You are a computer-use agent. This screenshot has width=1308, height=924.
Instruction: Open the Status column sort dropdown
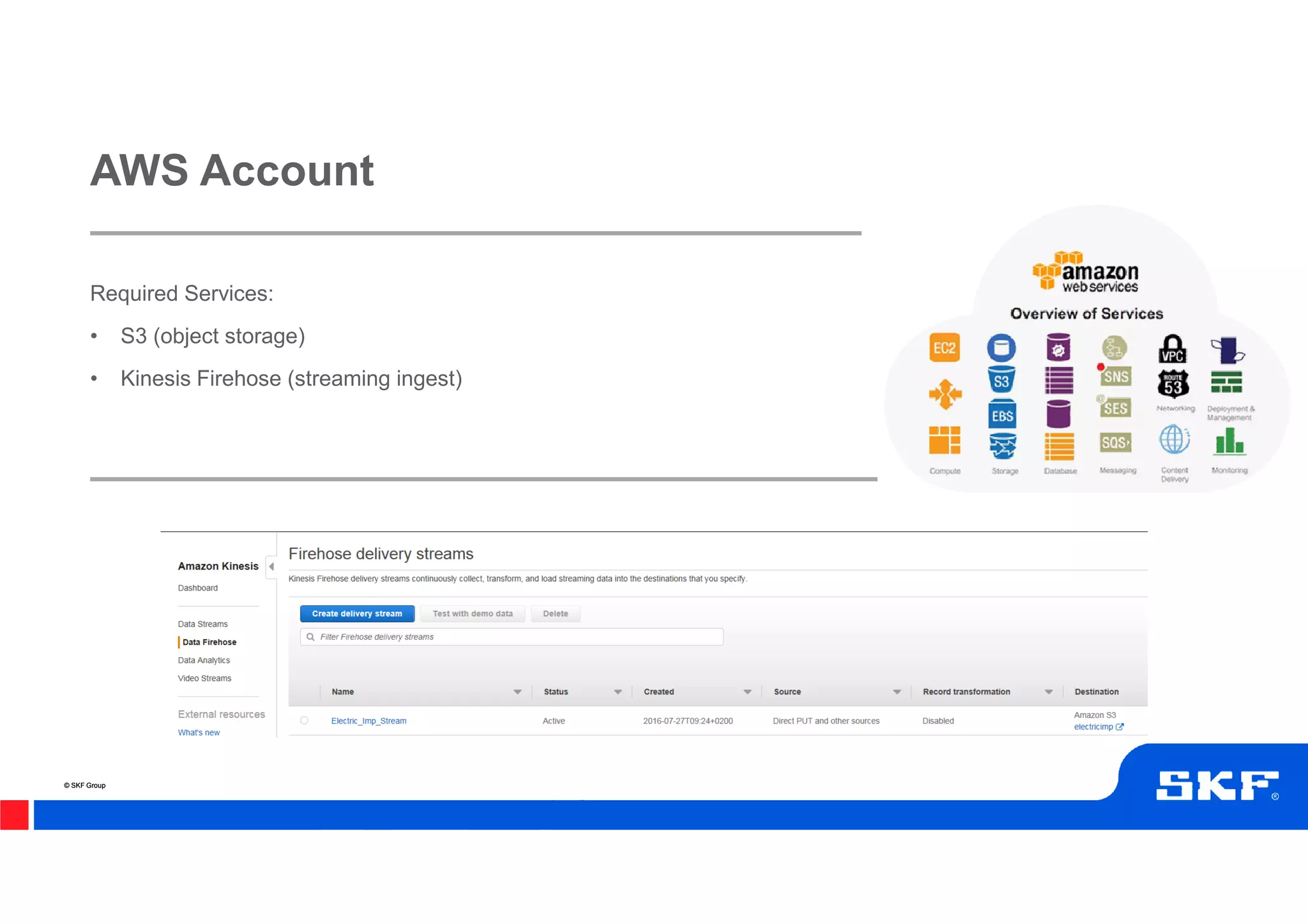click(x=618, y=692)
